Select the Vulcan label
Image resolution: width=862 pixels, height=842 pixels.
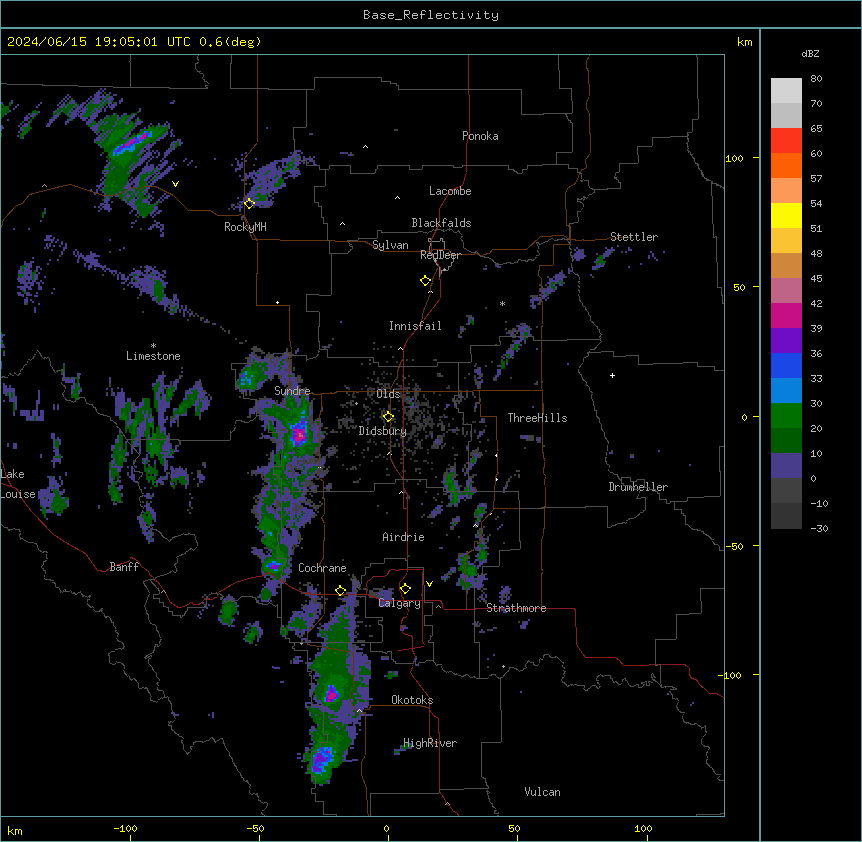point(543,792)
